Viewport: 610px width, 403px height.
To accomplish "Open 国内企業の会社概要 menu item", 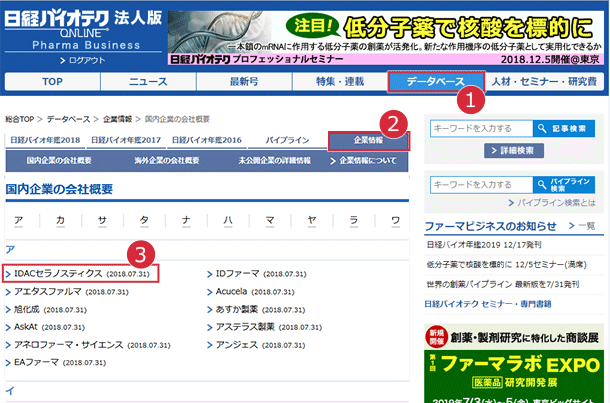I will tap(59, 161).
